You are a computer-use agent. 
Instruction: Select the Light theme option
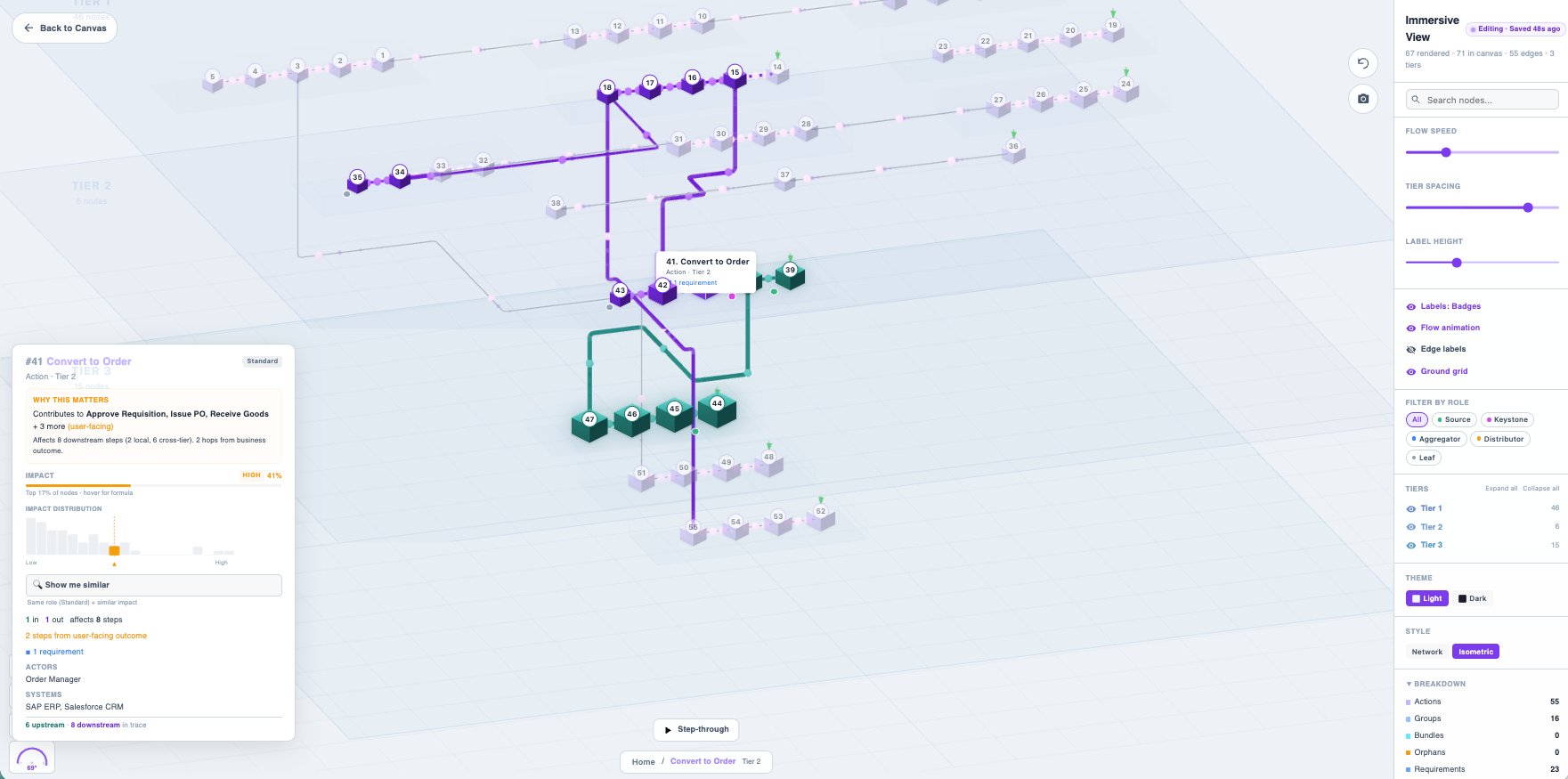[x=1426, y=598]
